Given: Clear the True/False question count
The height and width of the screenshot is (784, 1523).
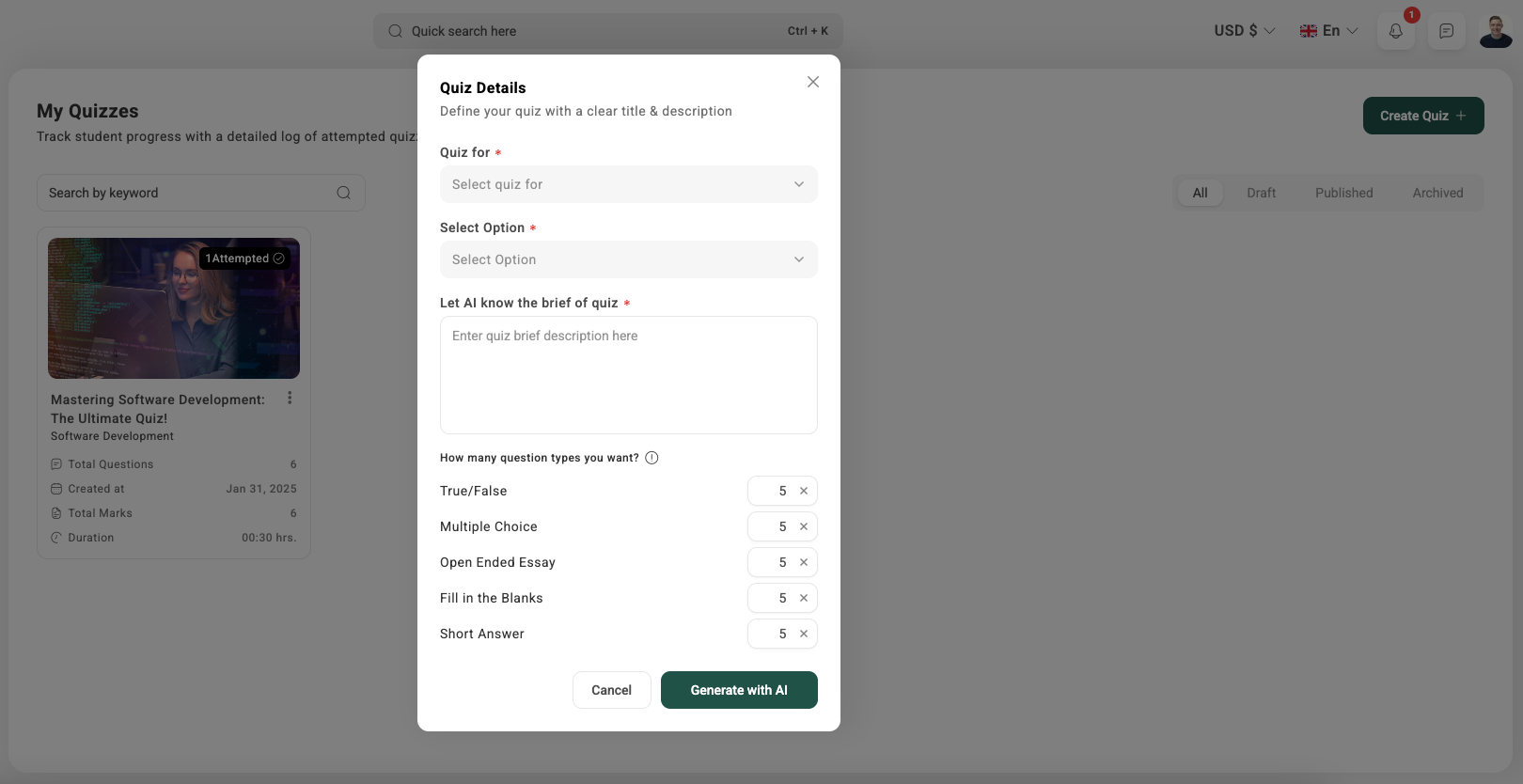Looking at the screenshot, I should click(804, 491).
